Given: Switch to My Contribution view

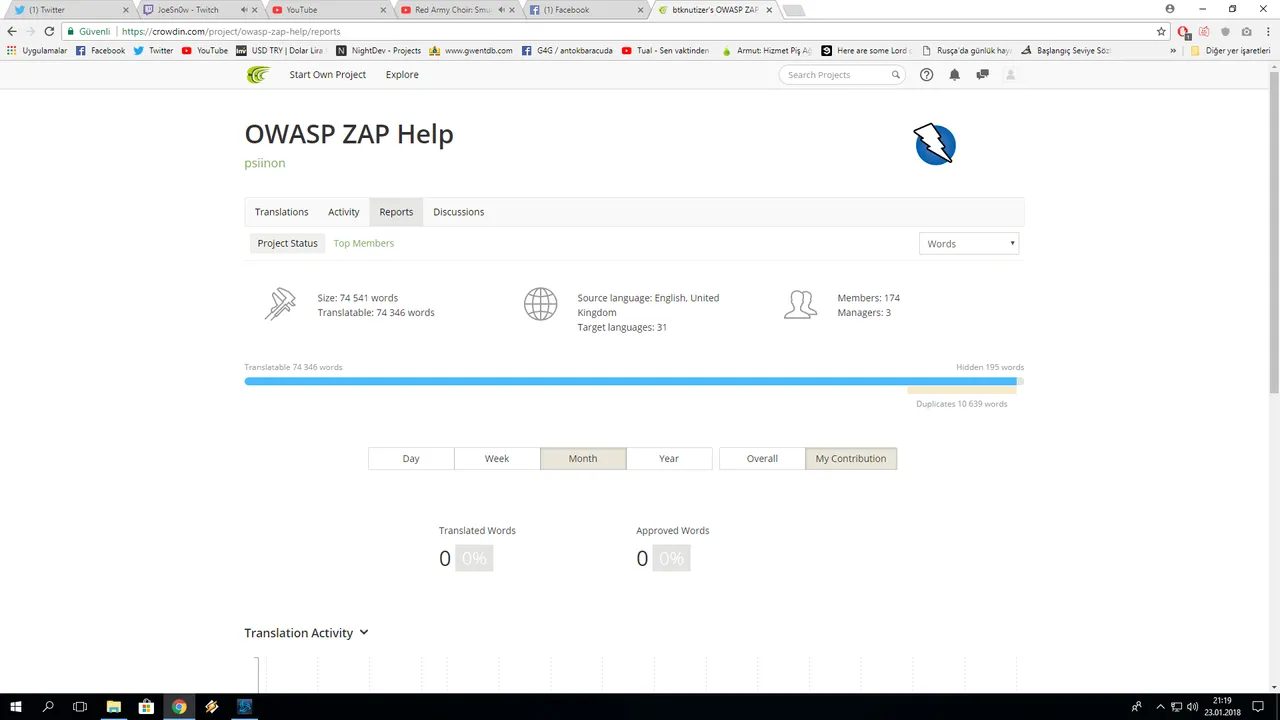Looking at the screenshot, I should (x=851, y=458).
